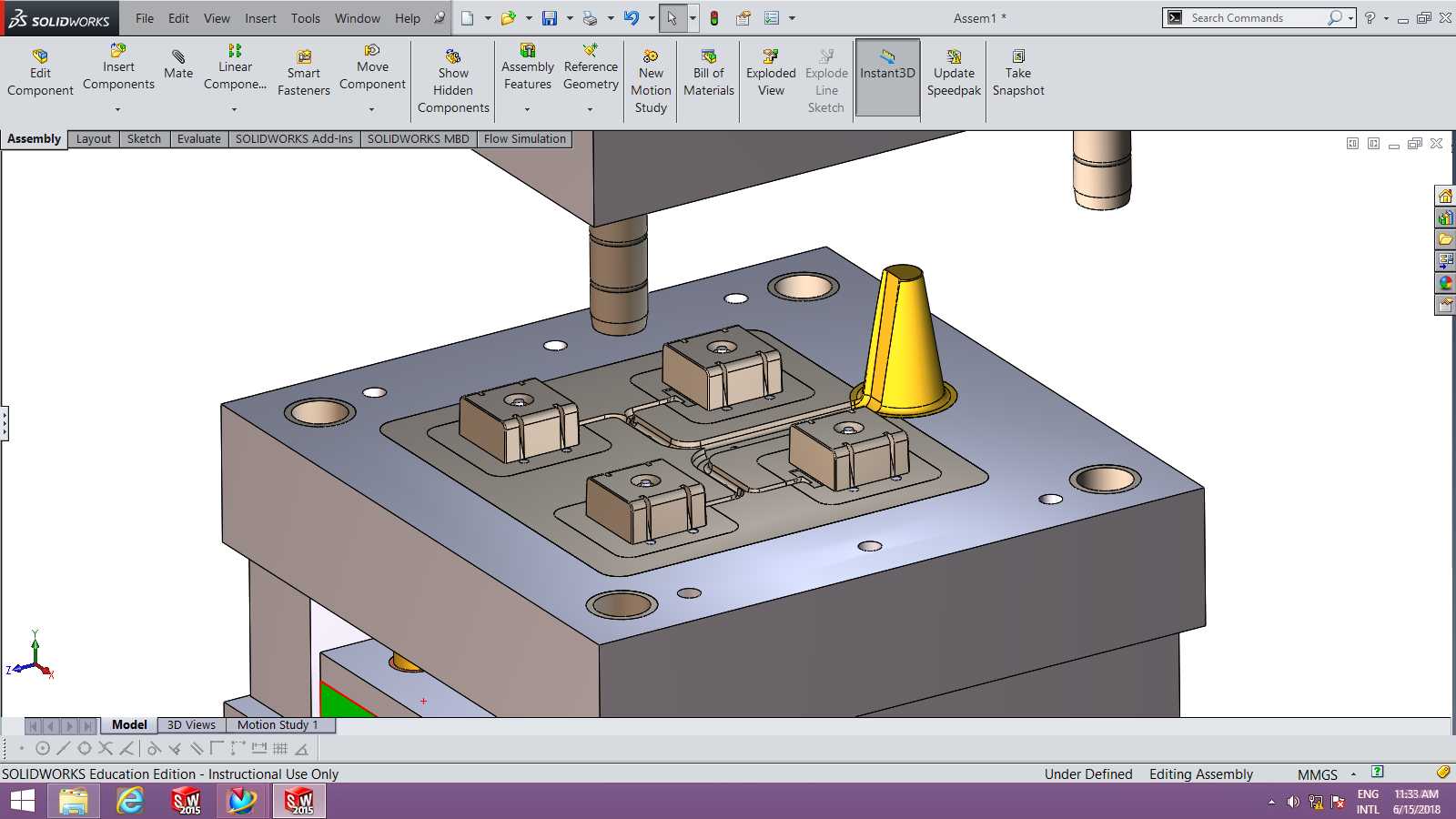Open File Explorer from taskbar
Screen dimensions: 1456x819
(74, 801)
